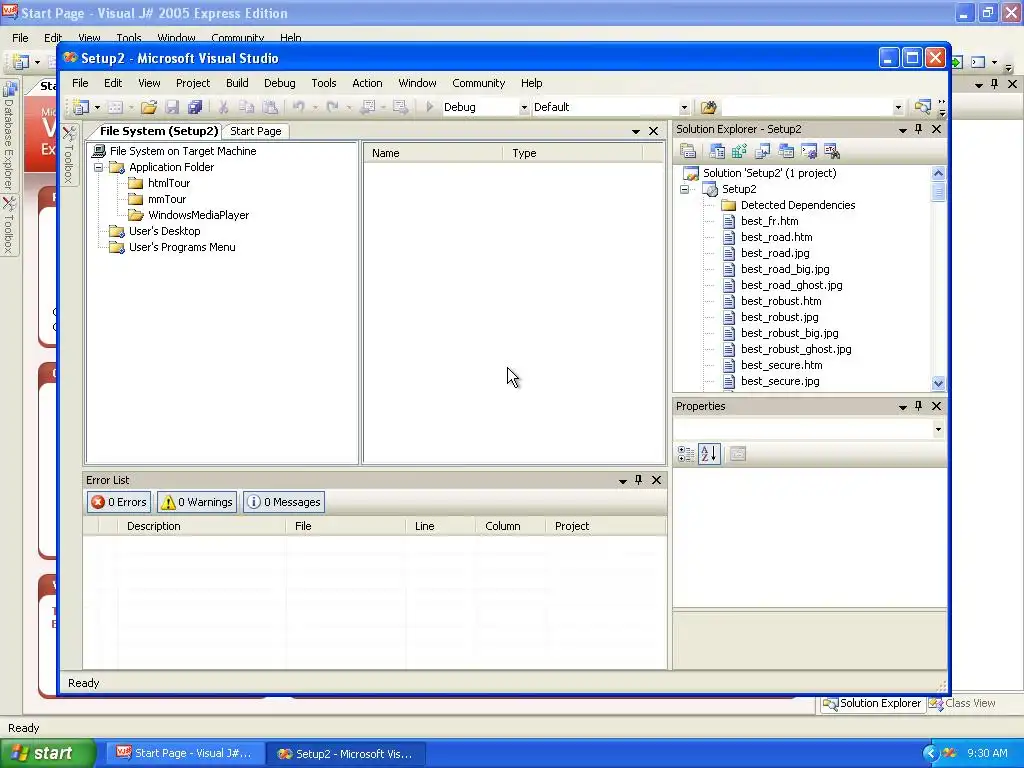Image resolution: width=1024 pixels, height=768 pixels.
Task: Open Launch Conditions Editor icon in Solution Explorer
Action: (x=831, y=152)
